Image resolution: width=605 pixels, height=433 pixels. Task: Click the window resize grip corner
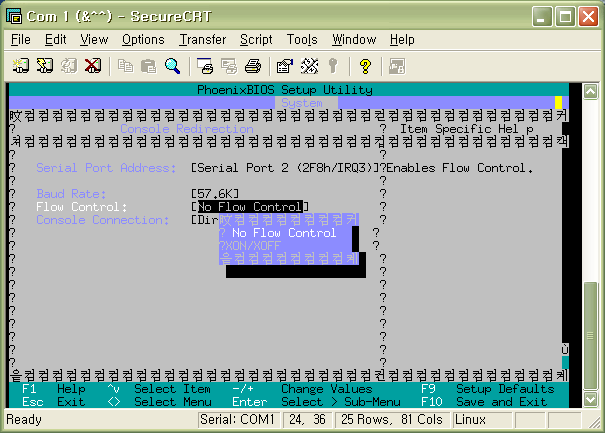tap(593, 422)
